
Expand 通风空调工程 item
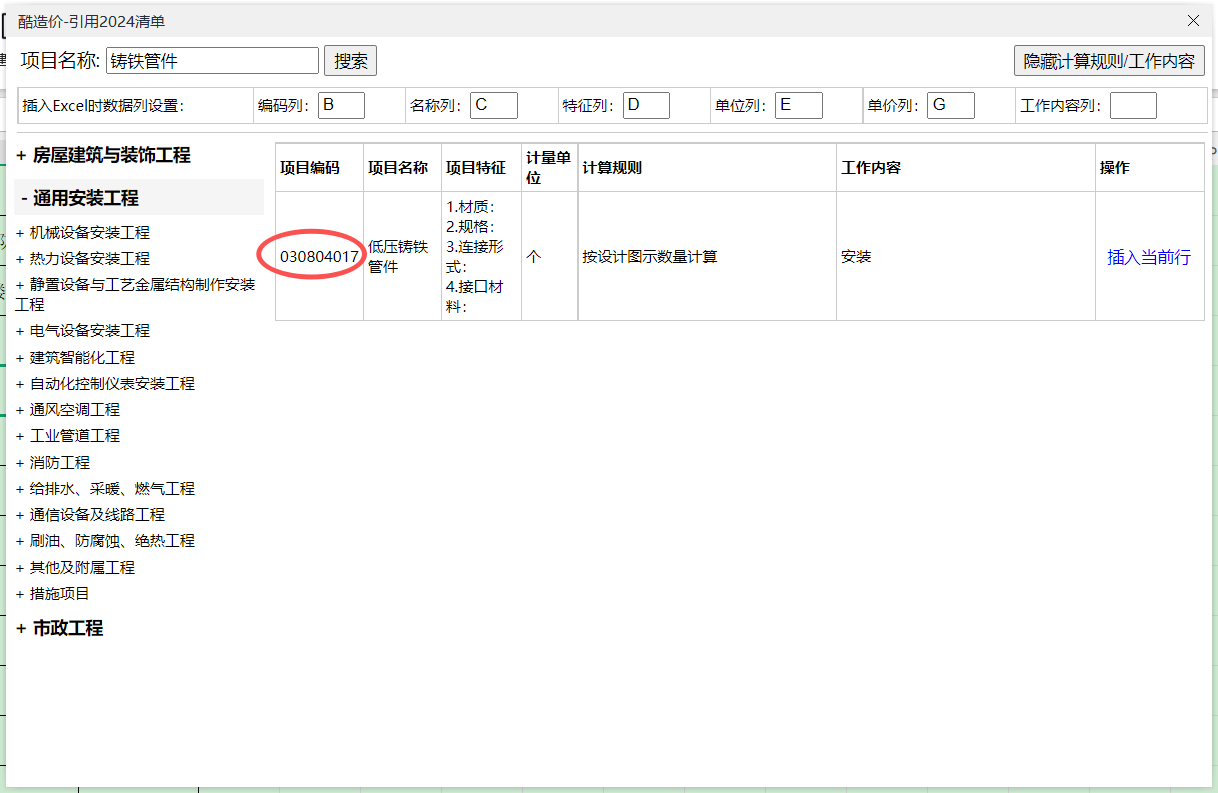tap(68, 409)
